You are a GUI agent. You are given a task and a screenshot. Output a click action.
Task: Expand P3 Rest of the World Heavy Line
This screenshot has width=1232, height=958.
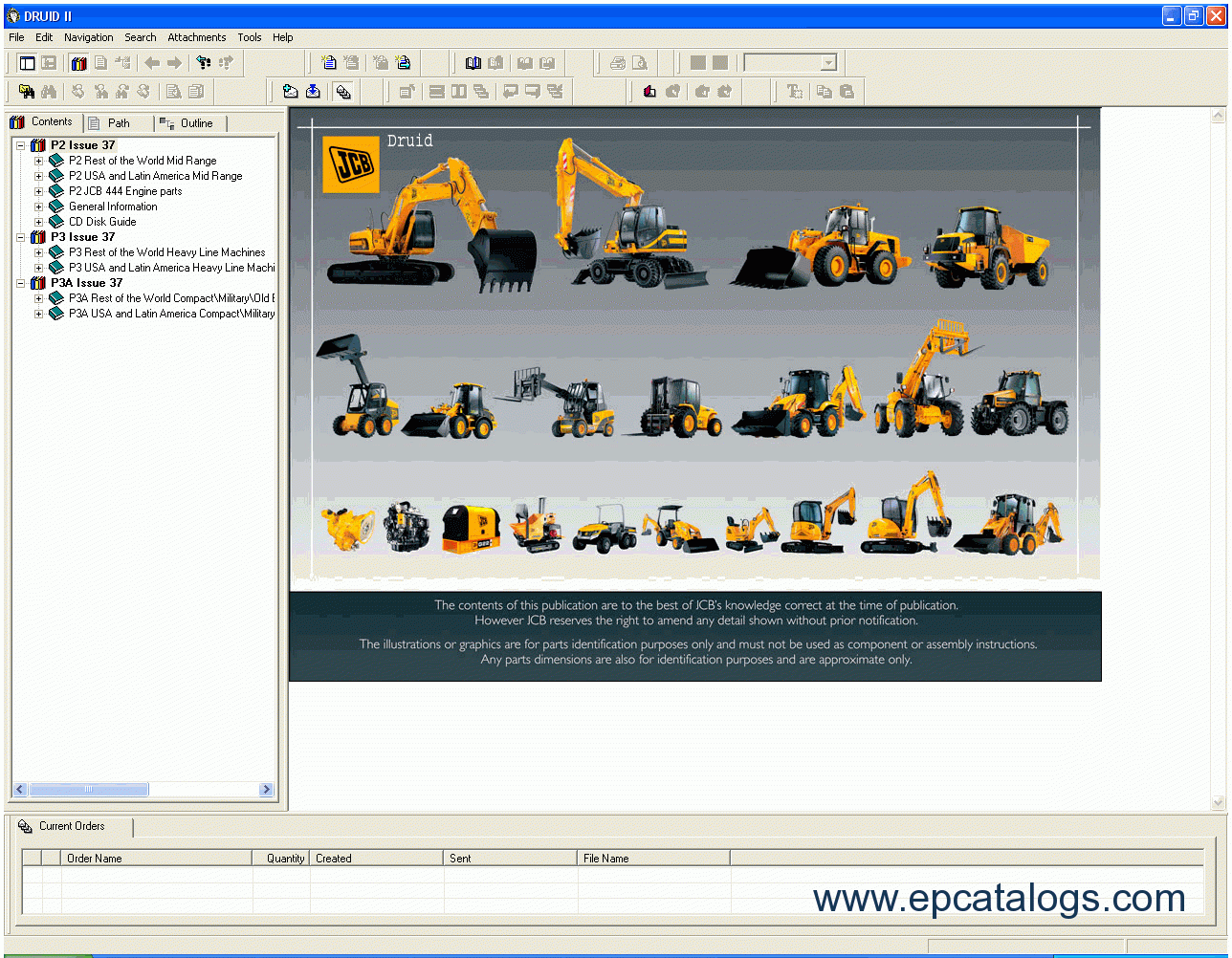(x=39, y=252)
